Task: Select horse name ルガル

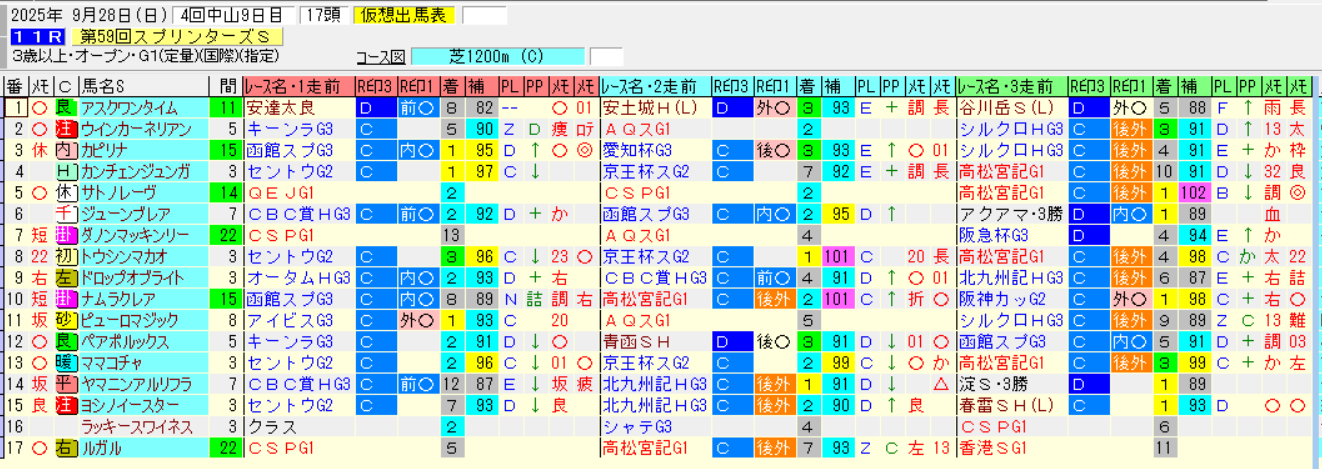Action: tap(101, 447)
